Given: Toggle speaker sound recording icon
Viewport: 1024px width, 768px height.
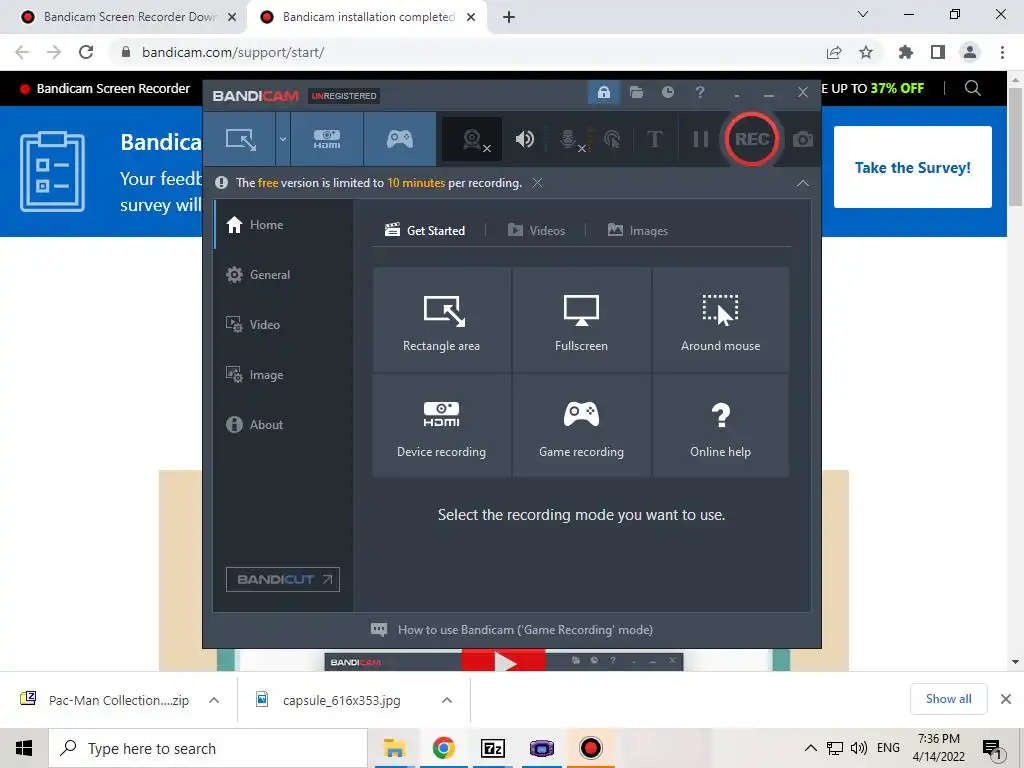Looking at the screenshot, I should coord(524,139).
